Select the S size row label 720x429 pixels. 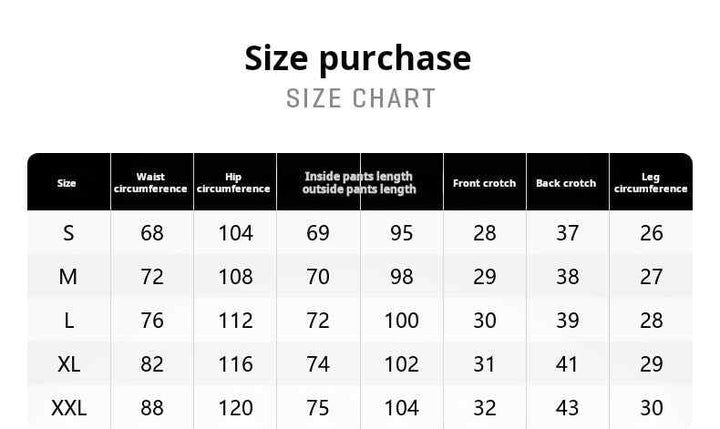[x=68, y=233]
